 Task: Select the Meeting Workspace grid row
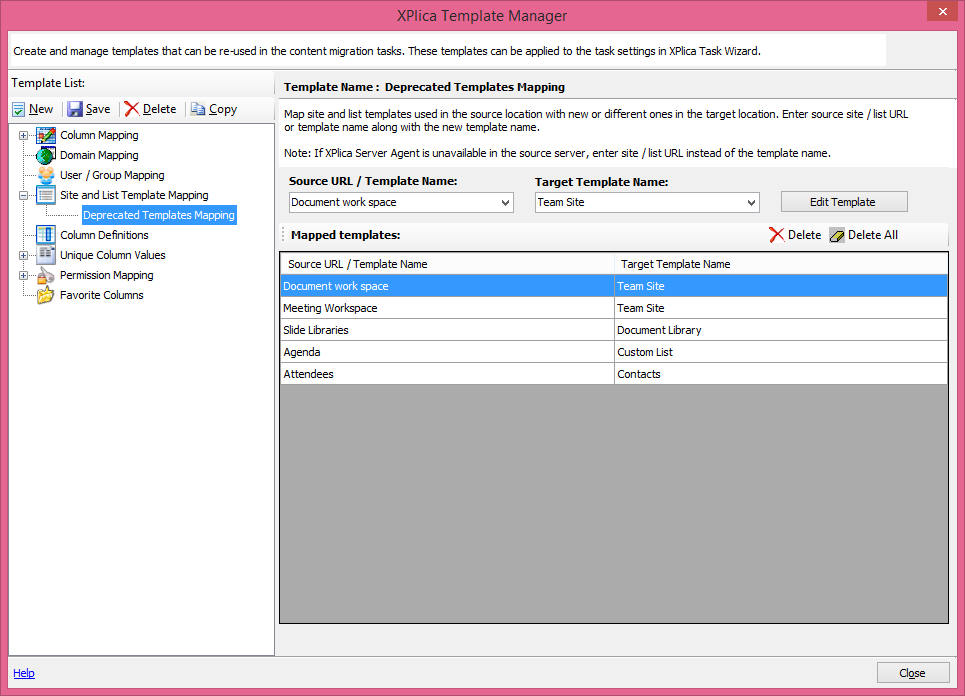coord(614,308)
